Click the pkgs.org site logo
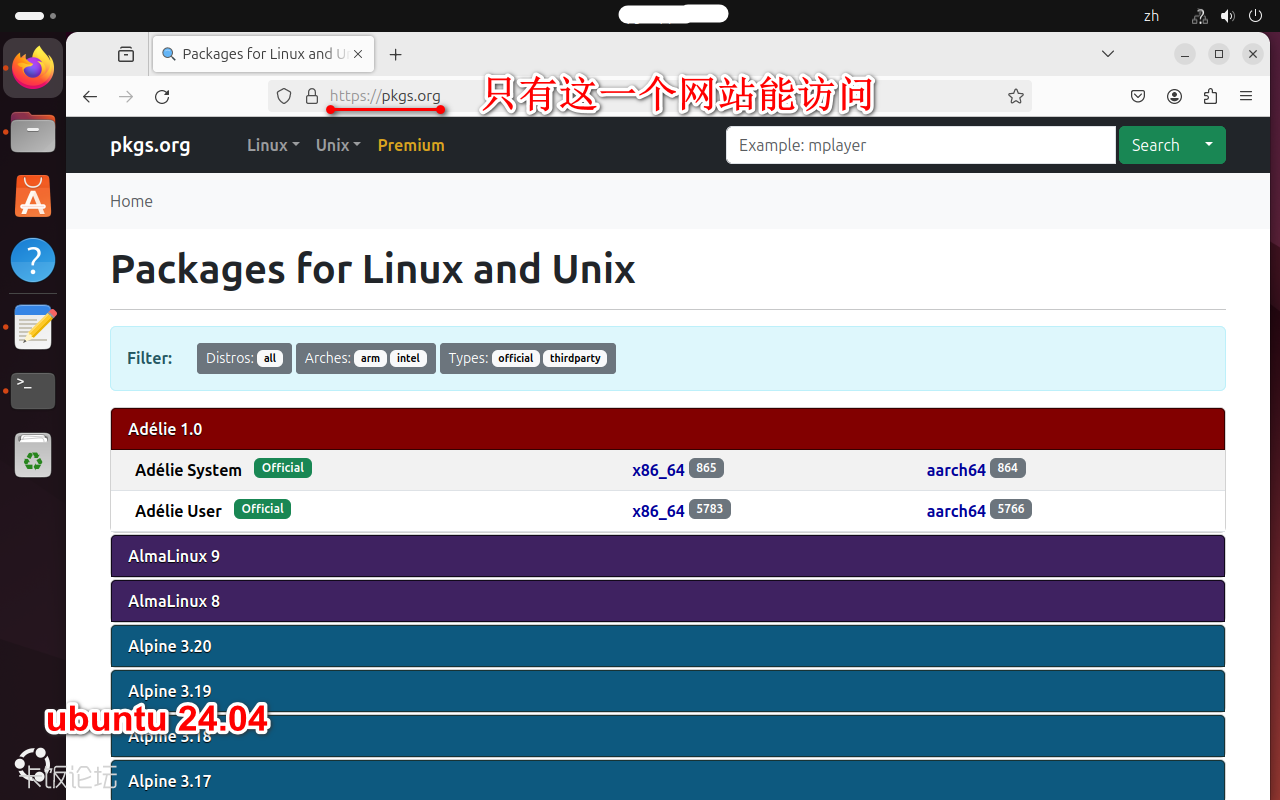Viewport: 1280px width, 800px height. [150, 145]
